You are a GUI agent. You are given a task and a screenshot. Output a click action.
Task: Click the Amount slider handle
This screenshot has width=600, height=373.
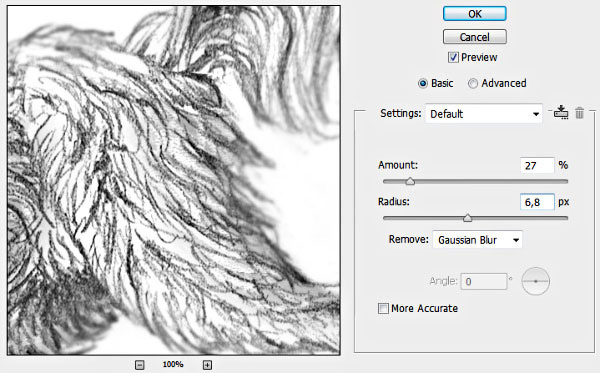pyautogui.click(x=410, y=181)
